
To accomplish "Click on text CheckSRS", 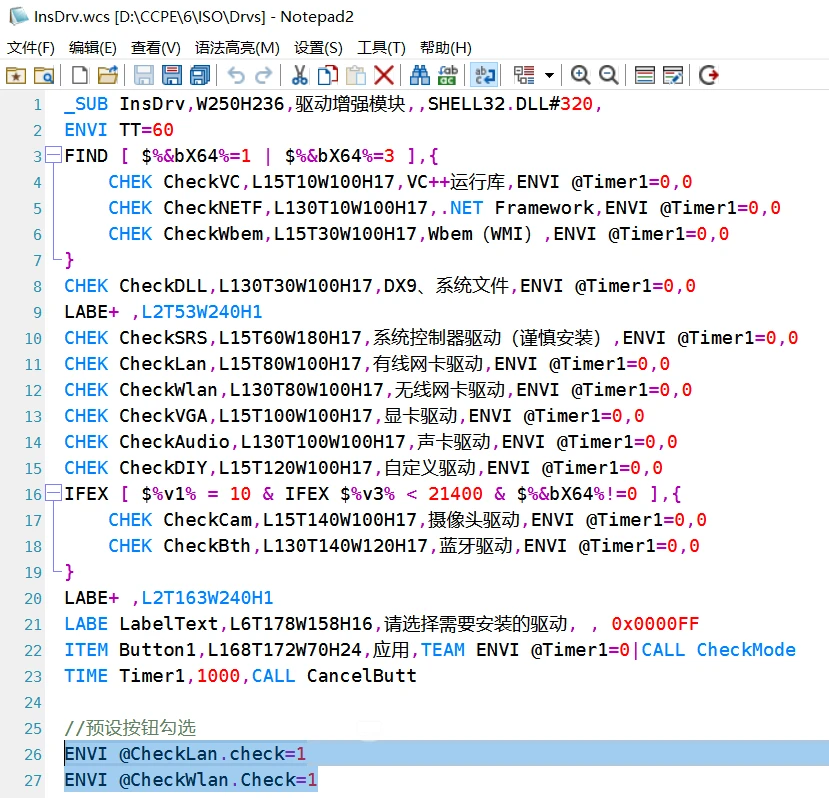I will (x=163, y=338).
